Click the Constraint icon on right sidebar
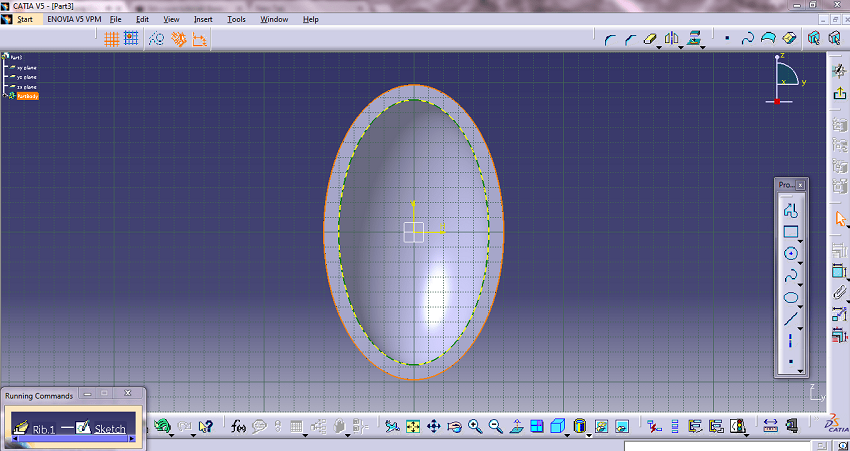The height and width of the screenshot is (451, 850). [840, 271]
